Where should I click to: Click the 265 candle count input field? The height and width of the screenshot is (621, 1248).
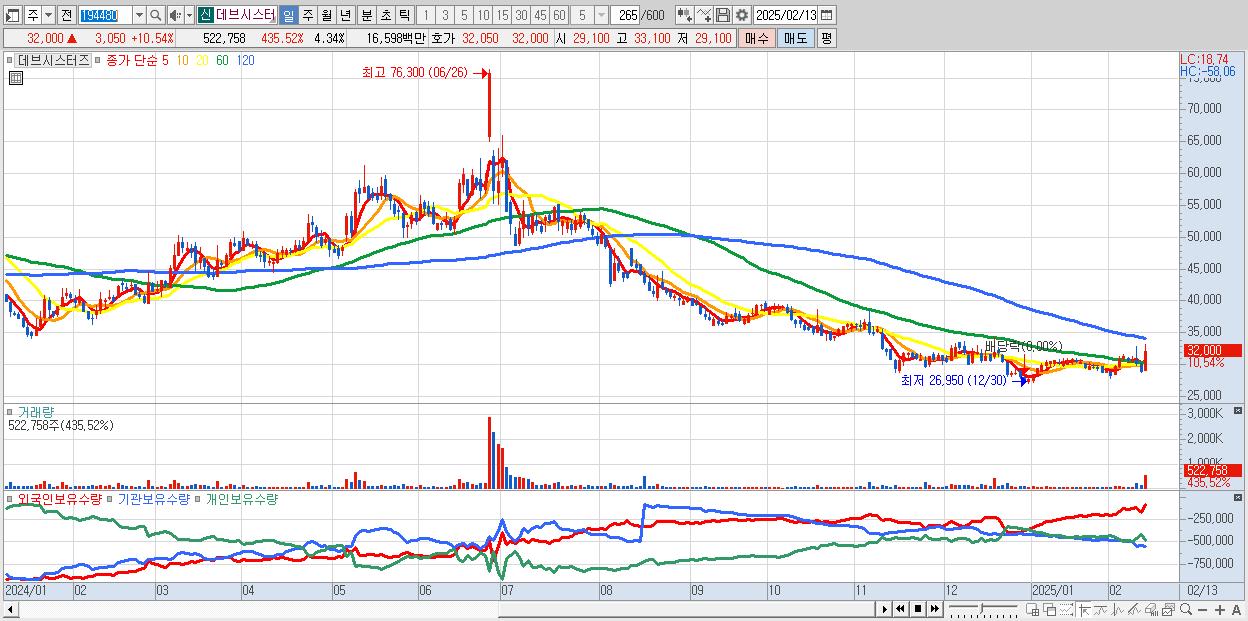coord(624,15)
